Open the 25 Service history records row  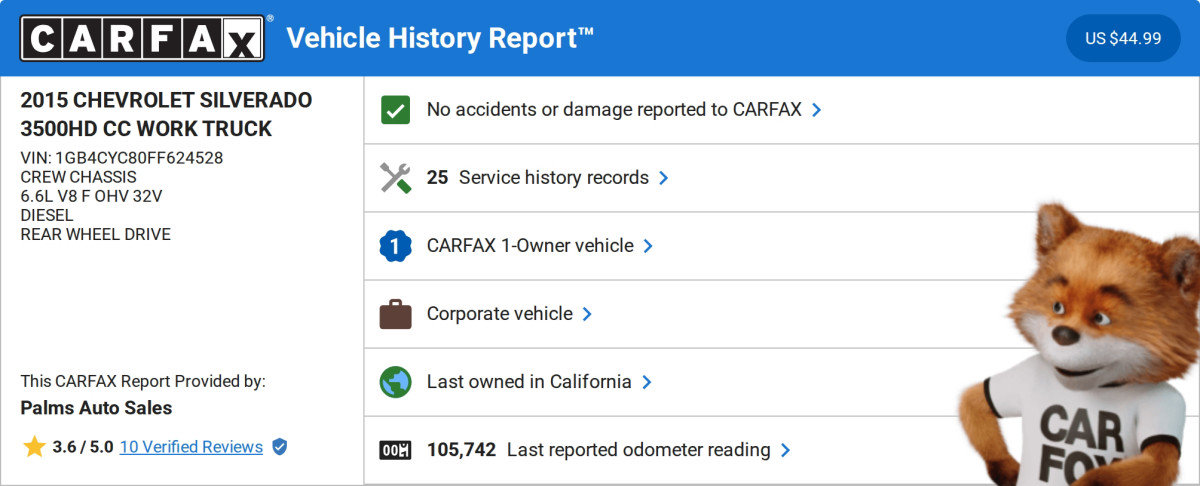(538, 178)
